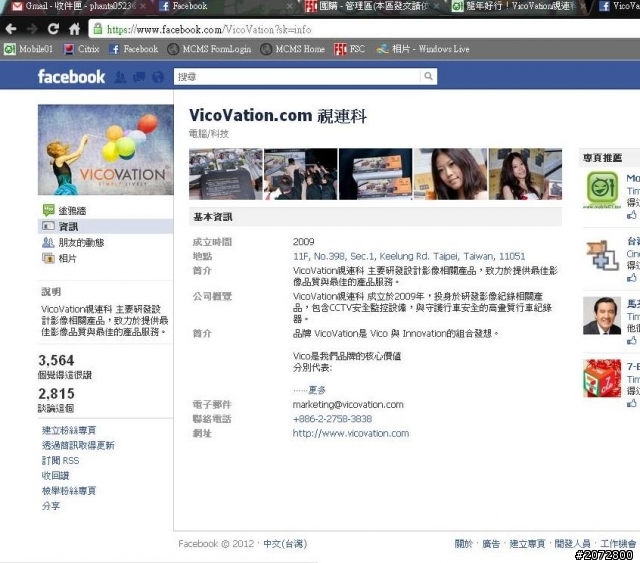This screenshot has height=563, width=640.
Task: Open the 相片 - Windows Live bookmark
Action: (423, 49)
